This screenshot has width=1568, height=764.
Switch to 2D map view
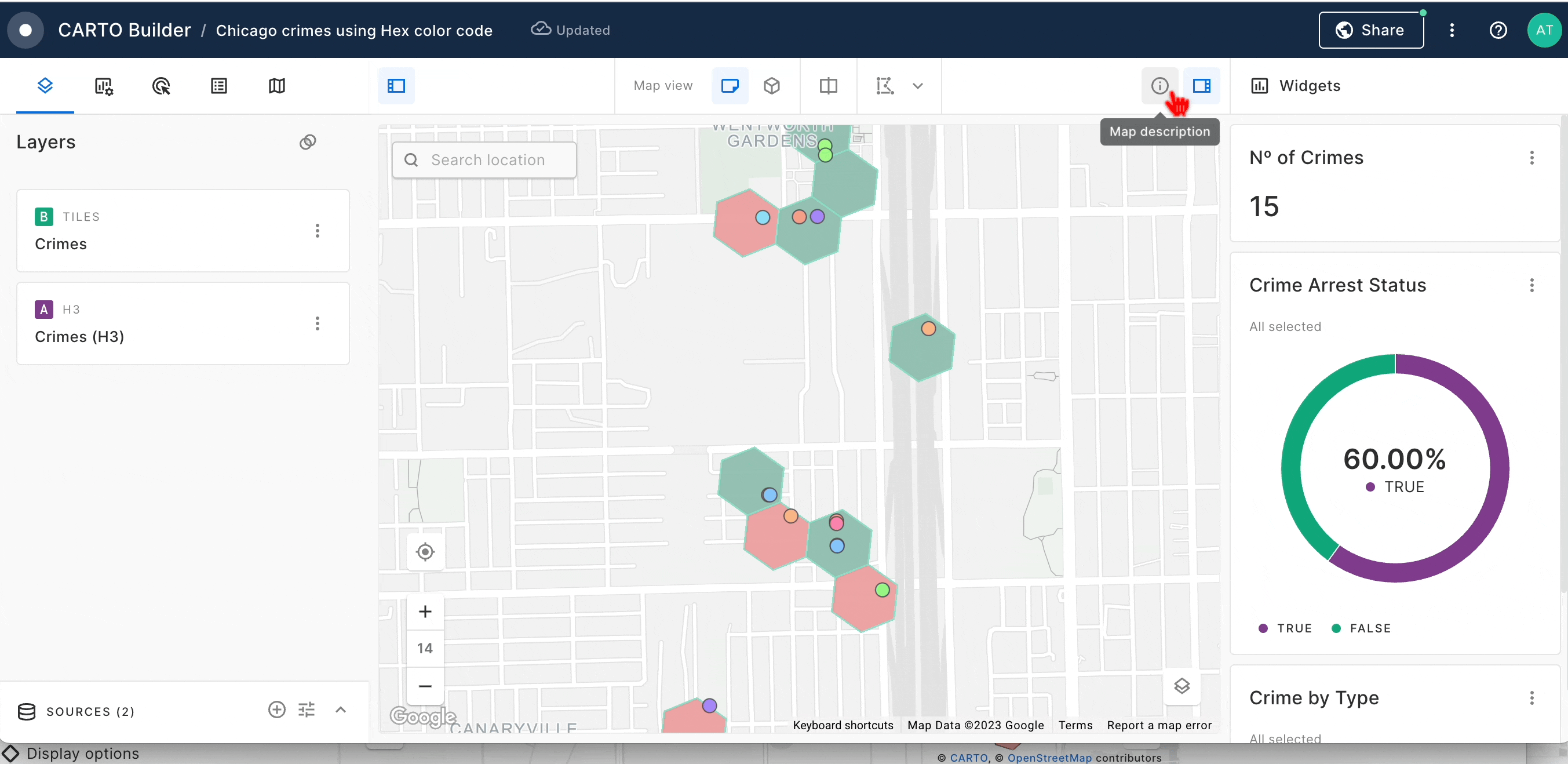[x=729, y=86]
